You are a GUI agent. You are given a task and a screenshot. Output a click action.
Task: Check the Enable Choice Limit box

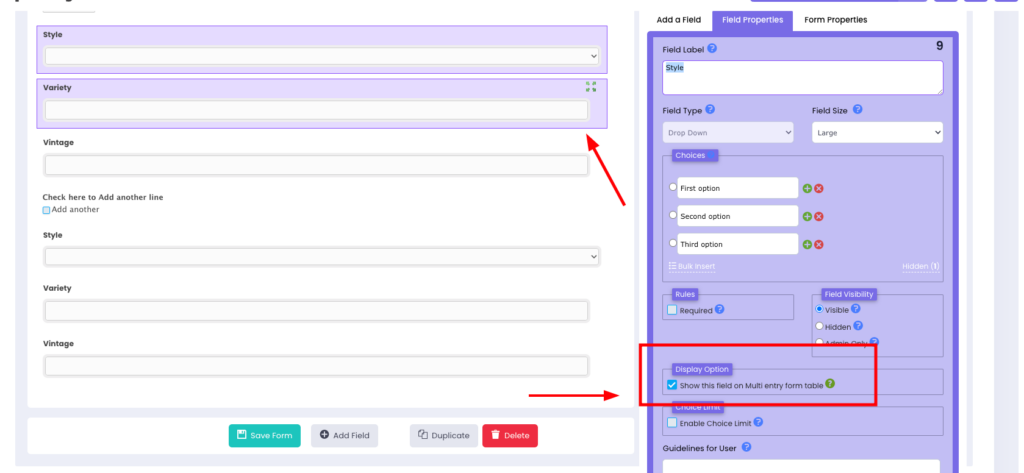pyautogui.click(x=673, y=423)
